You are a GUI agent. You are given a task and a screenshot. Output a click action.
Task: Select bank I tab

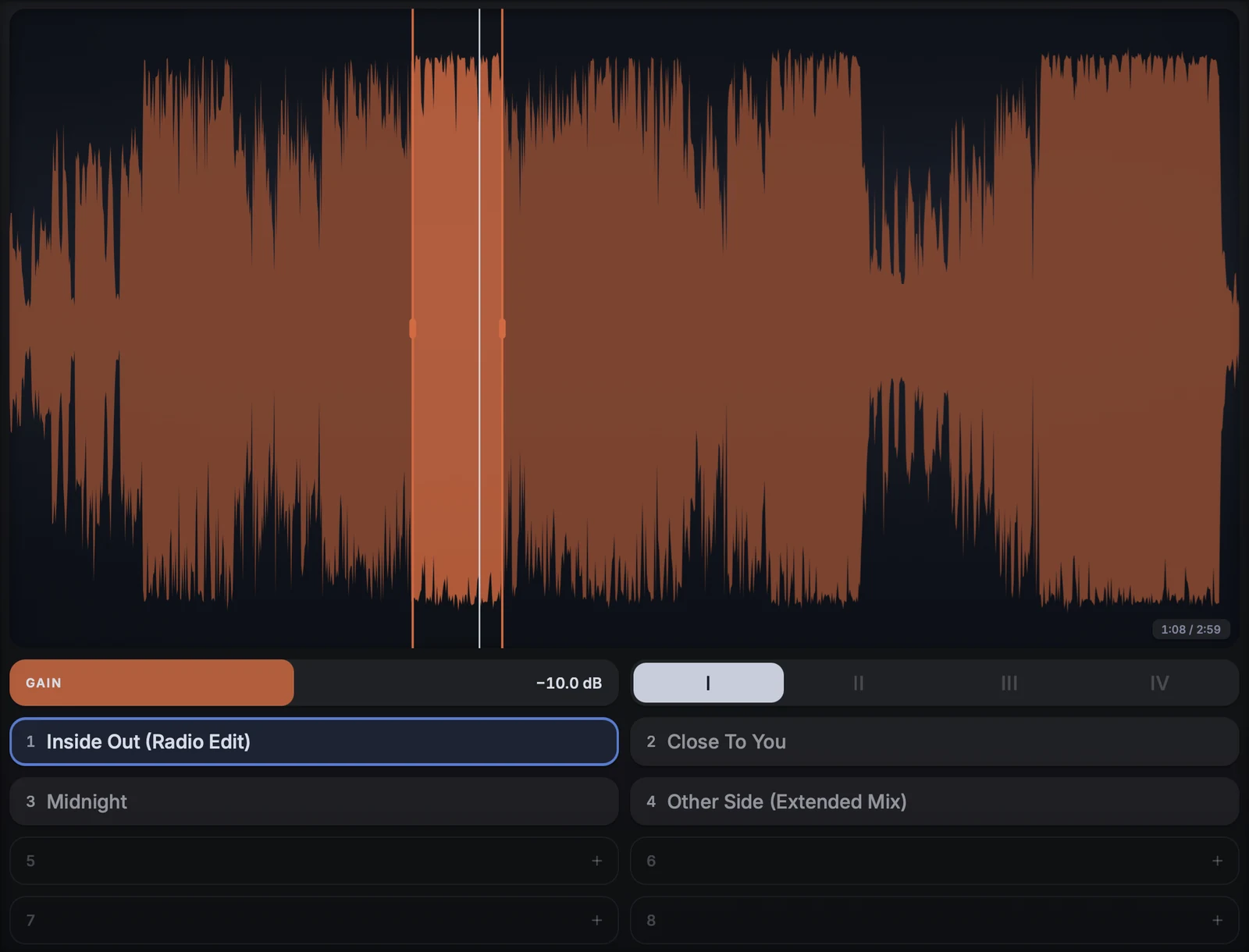pyautogui.click(x=708, y=683)
